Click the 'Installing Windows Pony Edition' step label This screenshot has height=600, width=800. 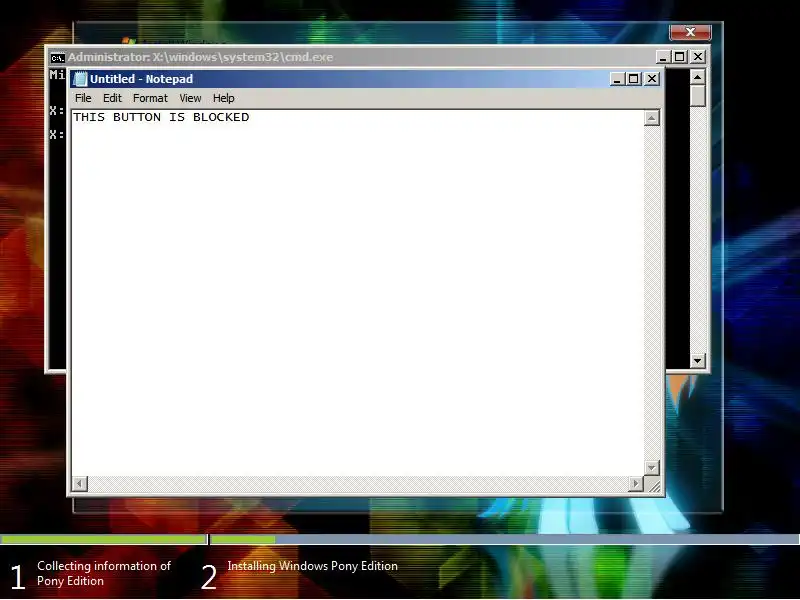point(312,566)
